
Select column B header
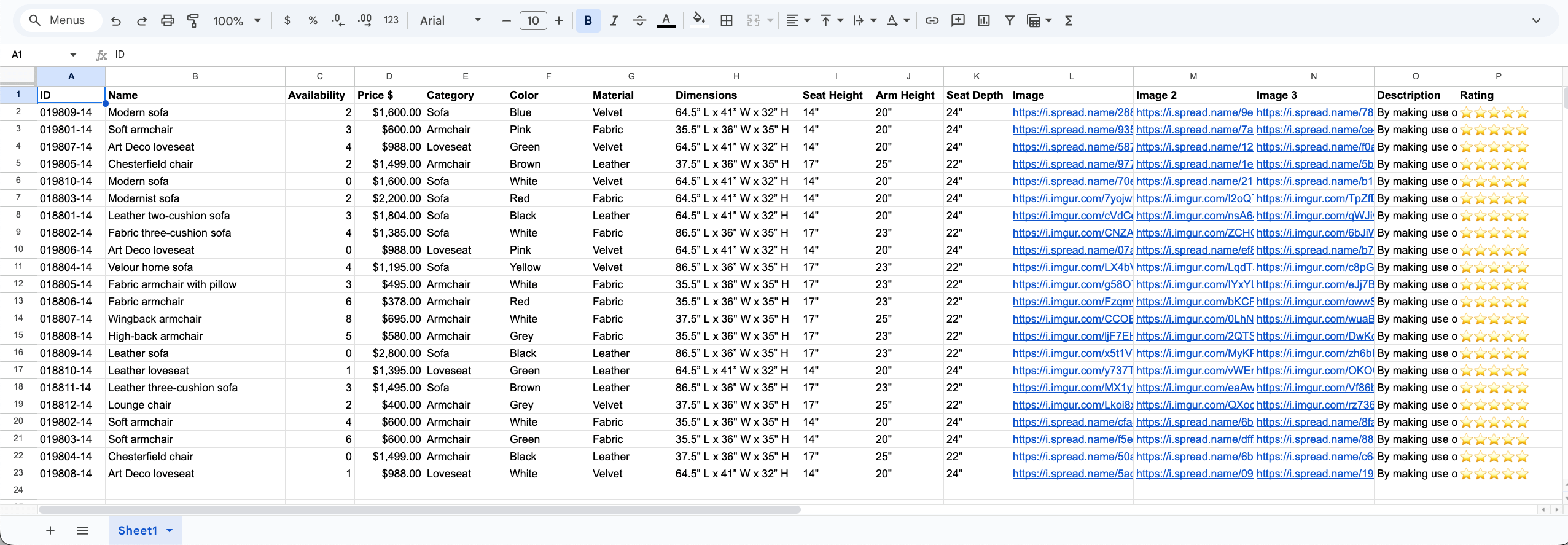(x=195, y=76)
